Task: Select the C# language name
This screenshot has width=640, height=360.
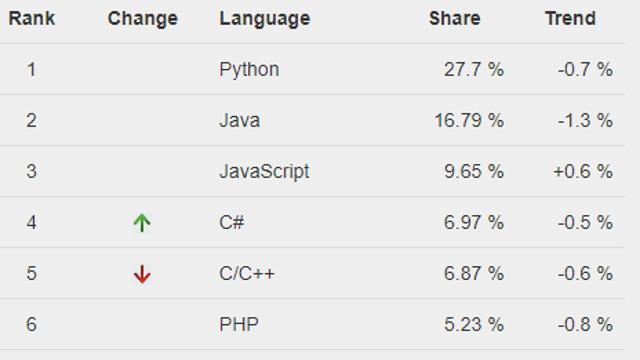Action: click(x=231, y=222)
